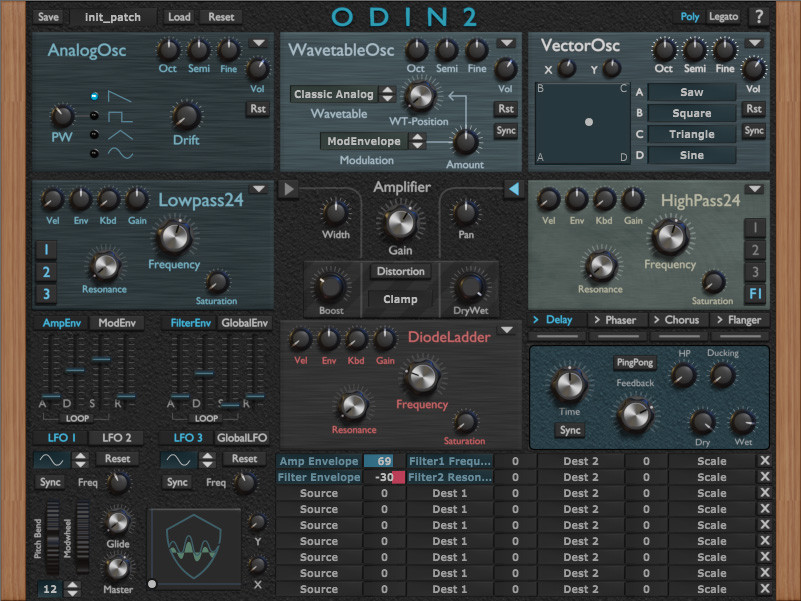
Task: Open the HighPass24 filter type dropdown
Action: point(755,189)
